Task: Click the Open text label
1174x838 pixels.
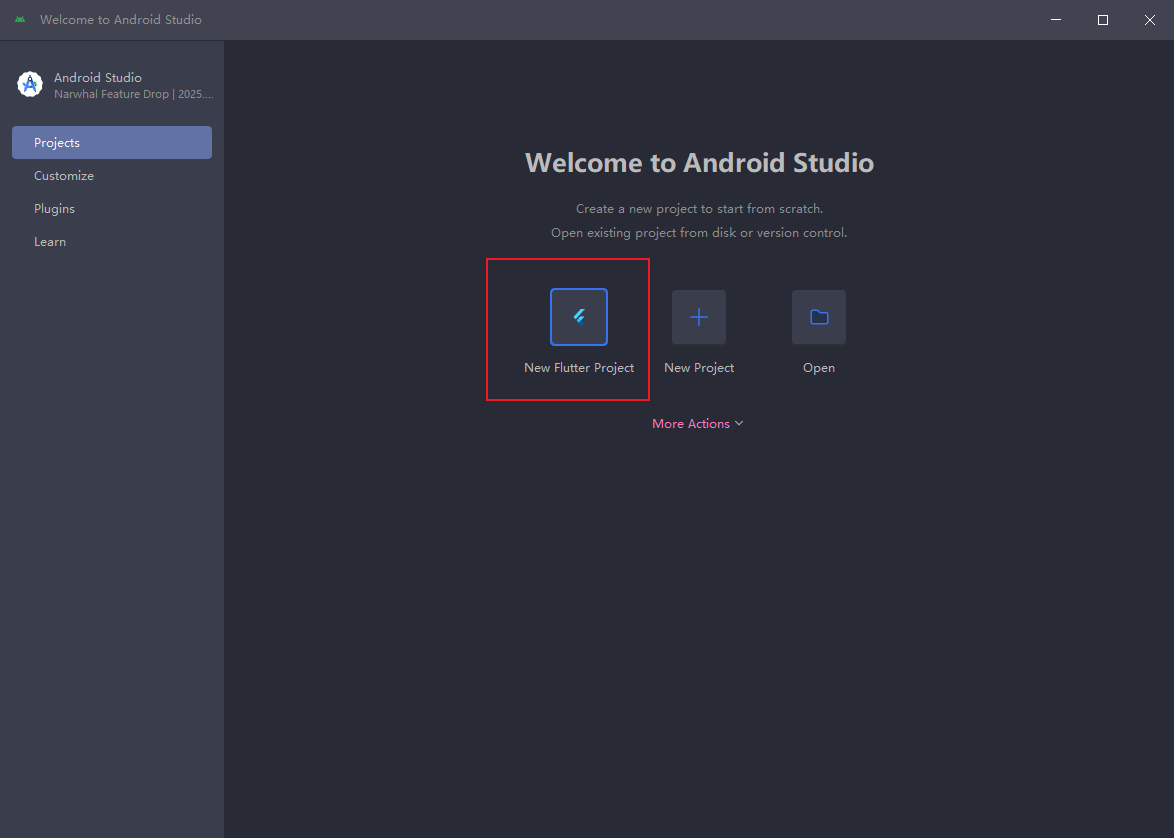Action: (819, 368)
